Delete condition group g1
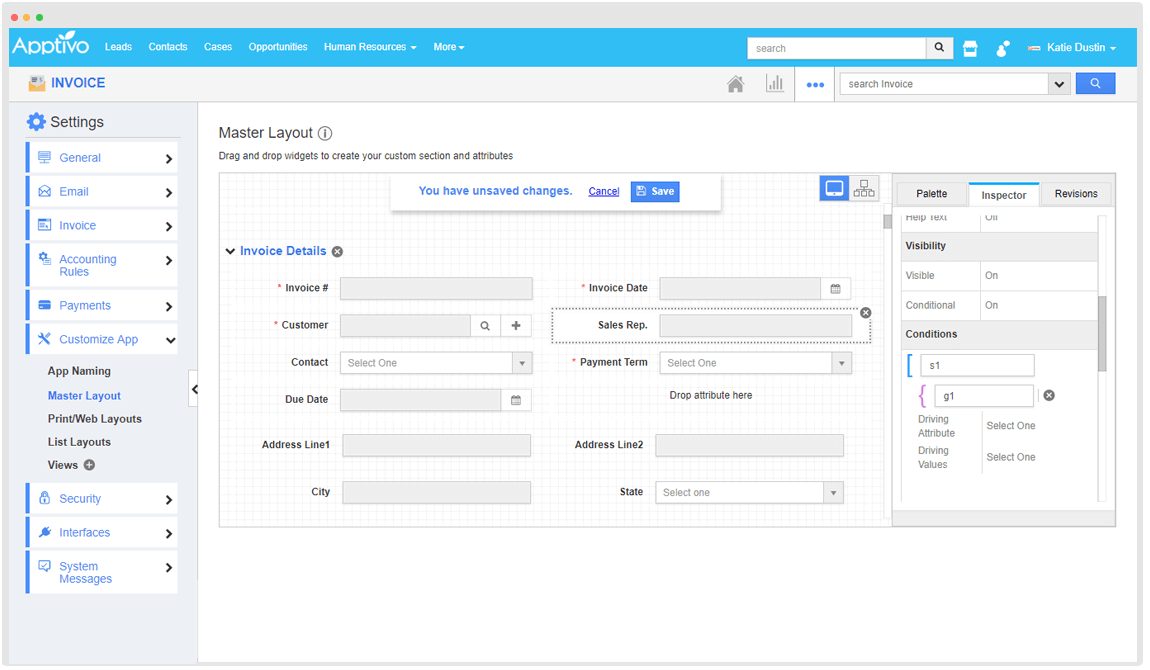1150x670 pixels. [1049, 396]
